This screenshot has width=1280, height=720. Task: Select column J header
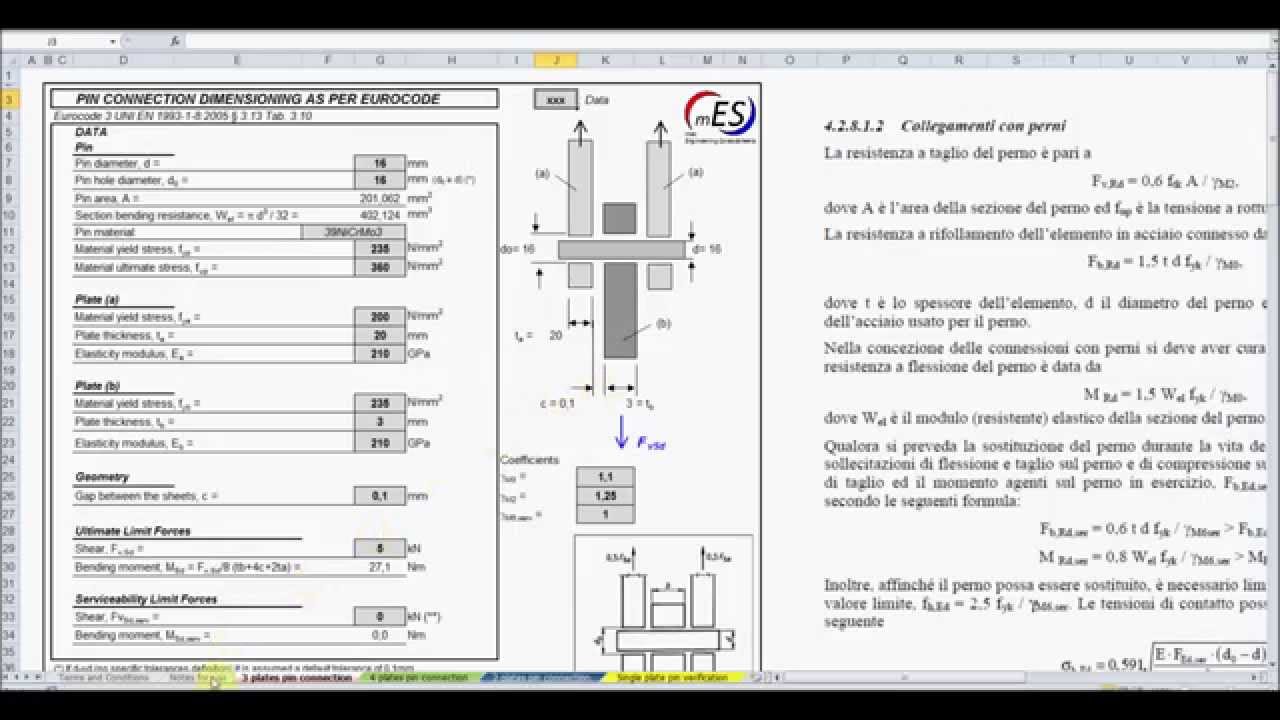click(556, 61)
